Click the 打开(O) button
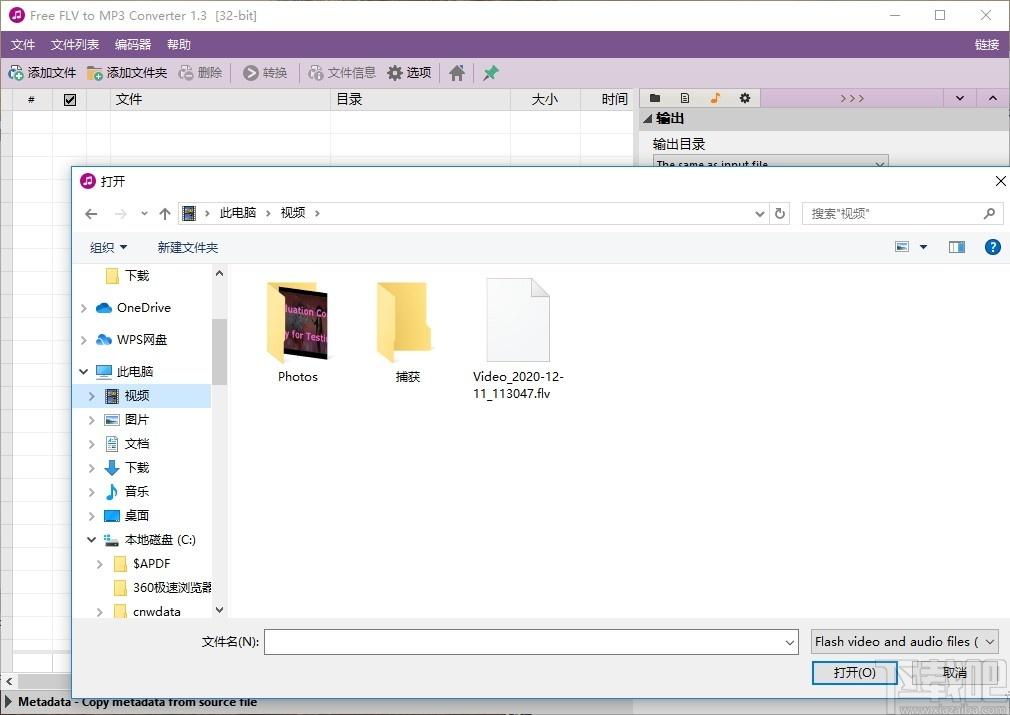The image size is (1010, 715). 854,672
